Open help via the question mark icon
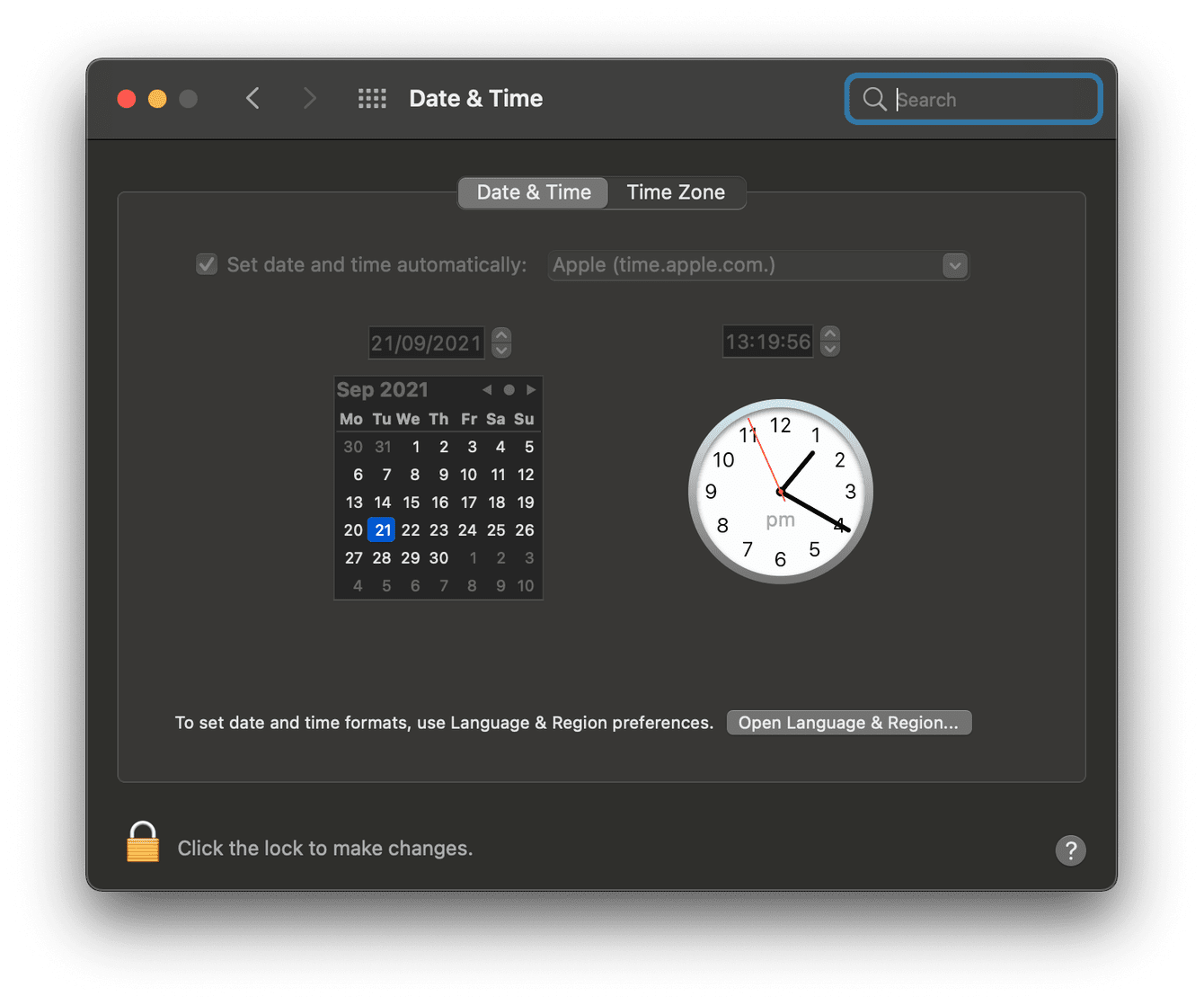Viewport: 1204px width, 1005px height. click(1070, 849)
